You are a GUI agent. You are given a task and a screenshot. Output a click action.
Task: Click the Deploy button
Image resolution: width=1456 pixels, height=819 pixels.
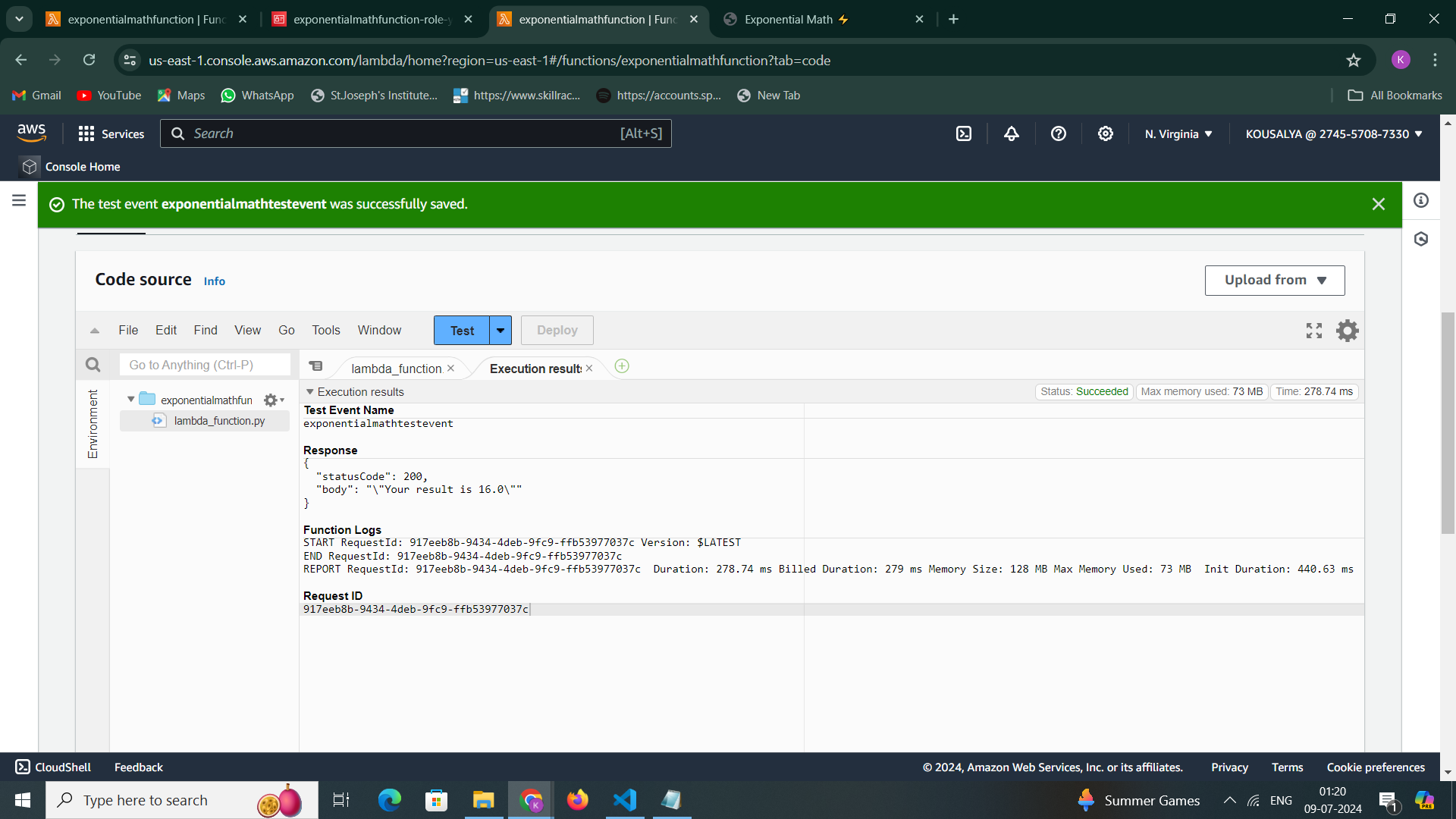pyautogui.click(x=557, y=331)
